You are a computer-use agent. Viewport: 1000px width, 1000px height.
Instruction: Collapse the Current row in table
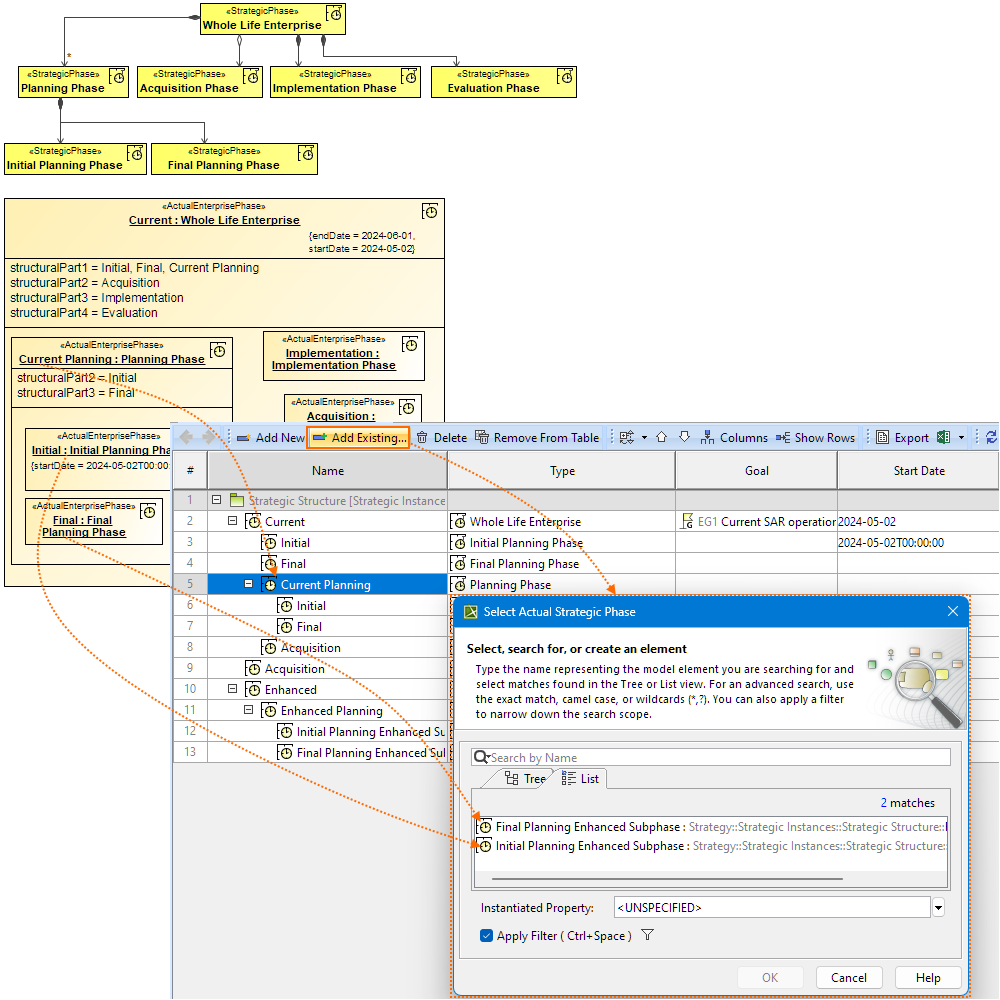click(x=232, y=521)
